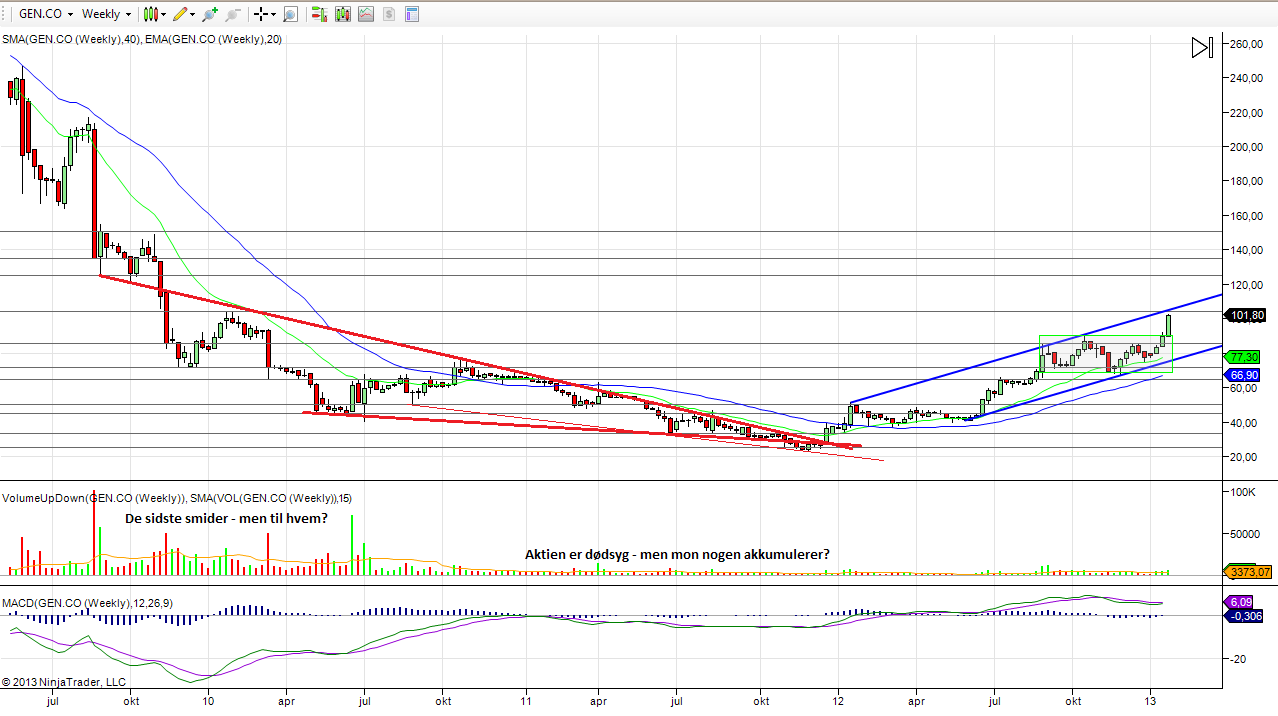The image size is (1278, 716).
Task: Open the GEN.CO instrument dropdown
Action: 45,14
